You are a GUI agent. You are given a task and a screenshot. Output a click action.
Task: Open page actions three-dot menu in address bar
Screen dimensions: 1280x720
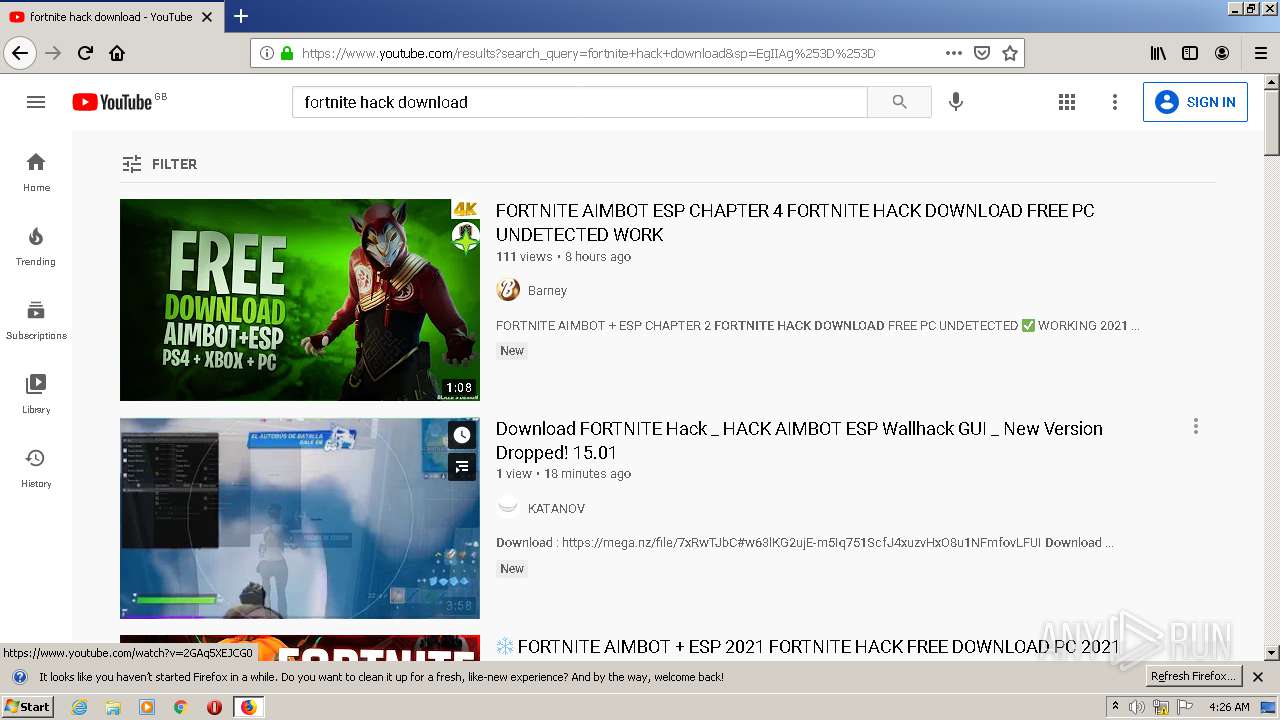[954, 53]
